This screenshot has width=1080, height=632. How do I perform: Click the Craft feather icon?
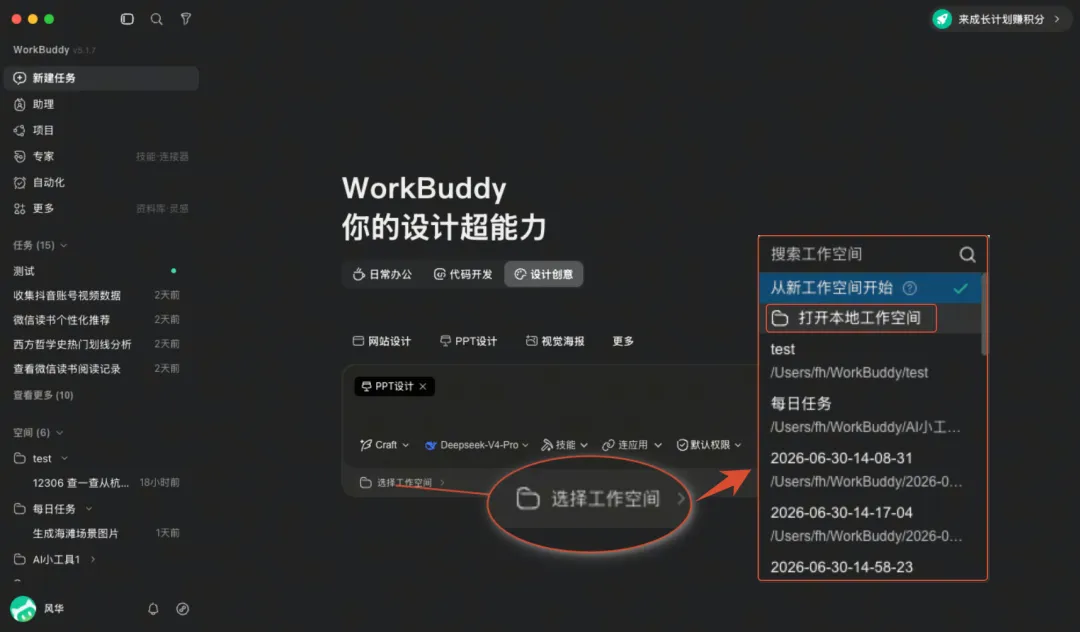(366, 445)
